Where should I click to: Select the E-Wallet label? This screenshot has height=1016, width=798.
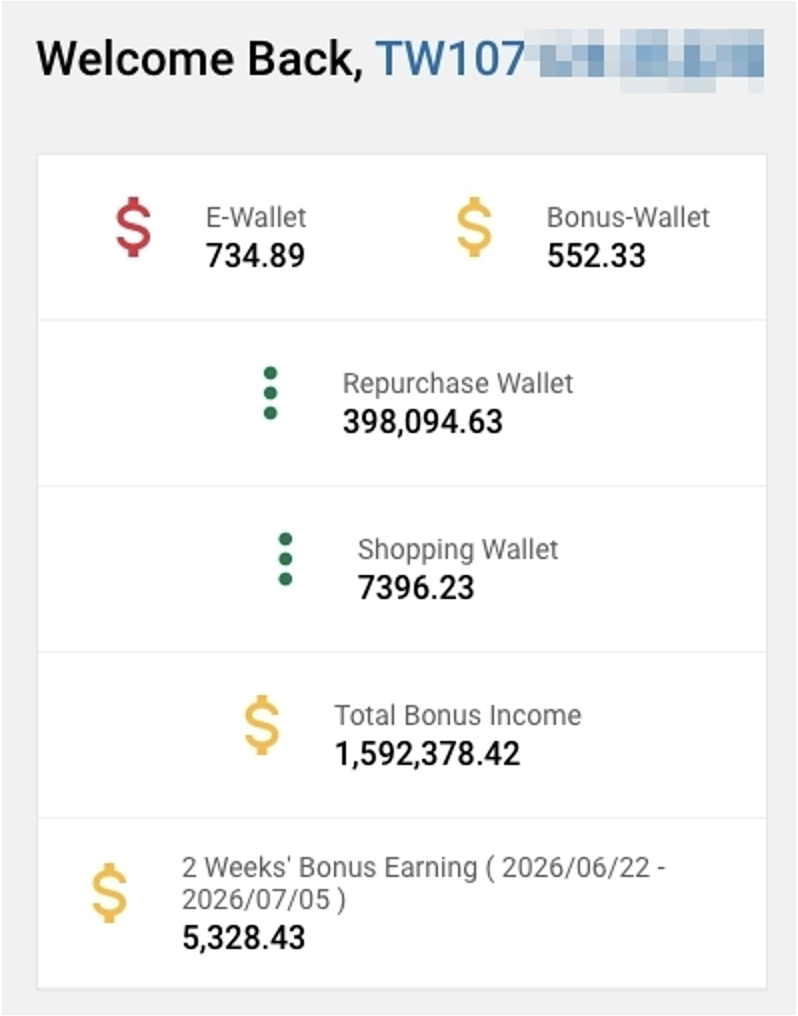click(x=256, y=217)
